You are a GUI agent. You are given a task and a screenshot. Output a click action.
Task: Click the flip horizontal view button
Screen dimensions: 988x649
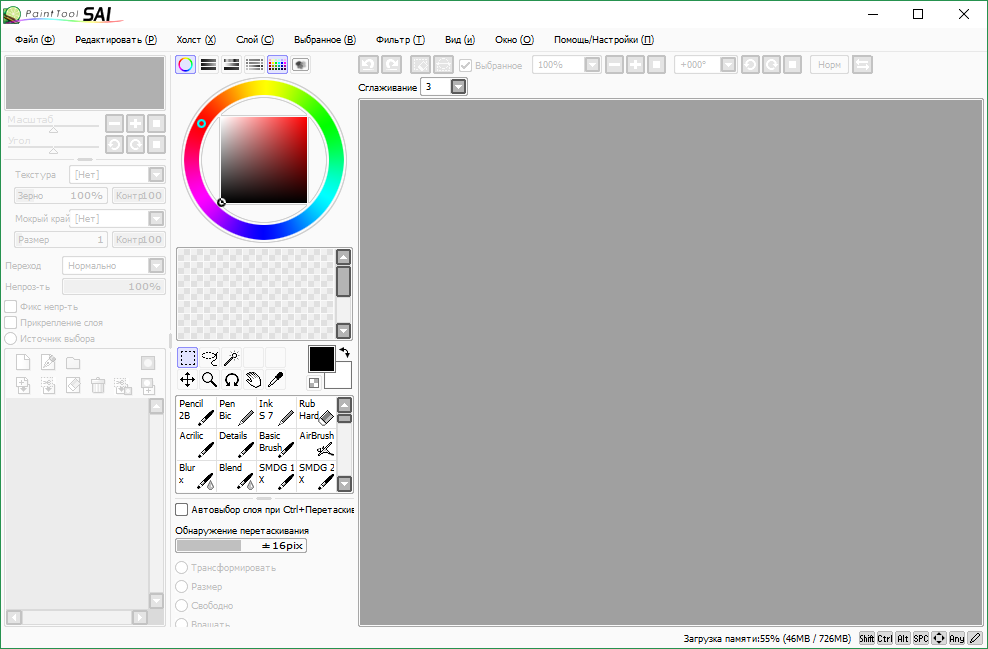pos(863,65)
